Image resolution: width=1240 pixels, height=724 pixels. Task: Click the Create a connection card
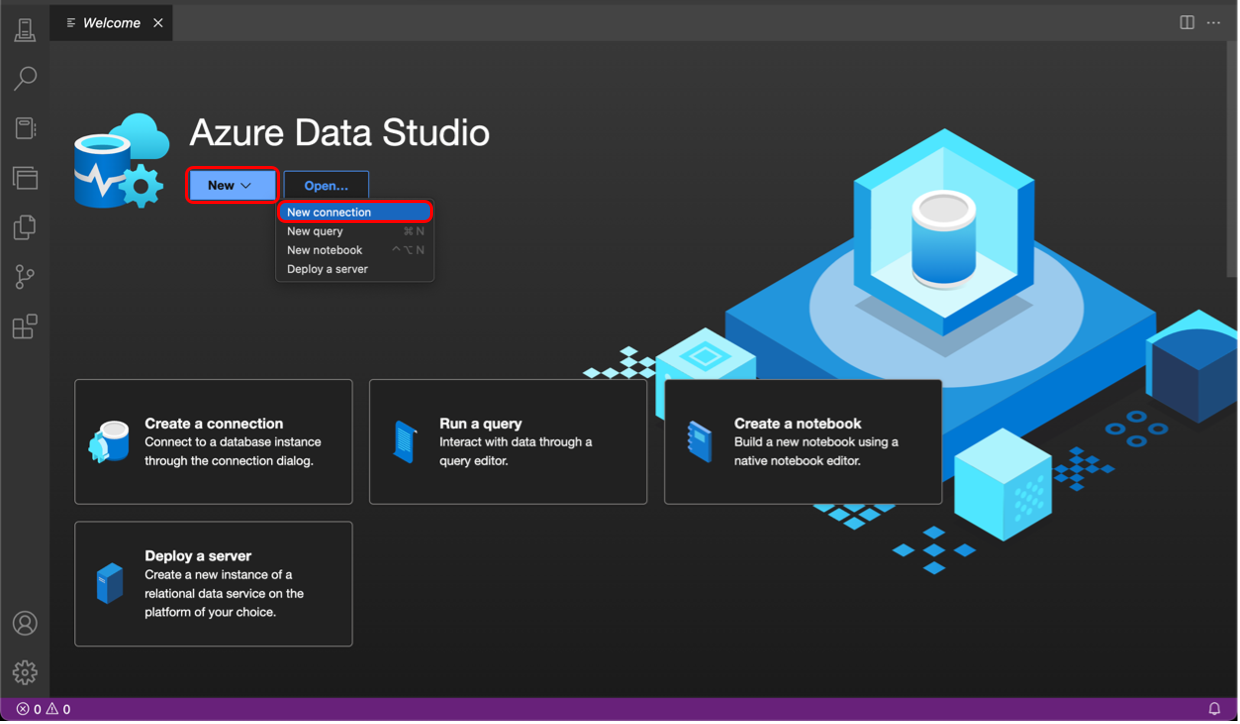click(x=213, y=442)
